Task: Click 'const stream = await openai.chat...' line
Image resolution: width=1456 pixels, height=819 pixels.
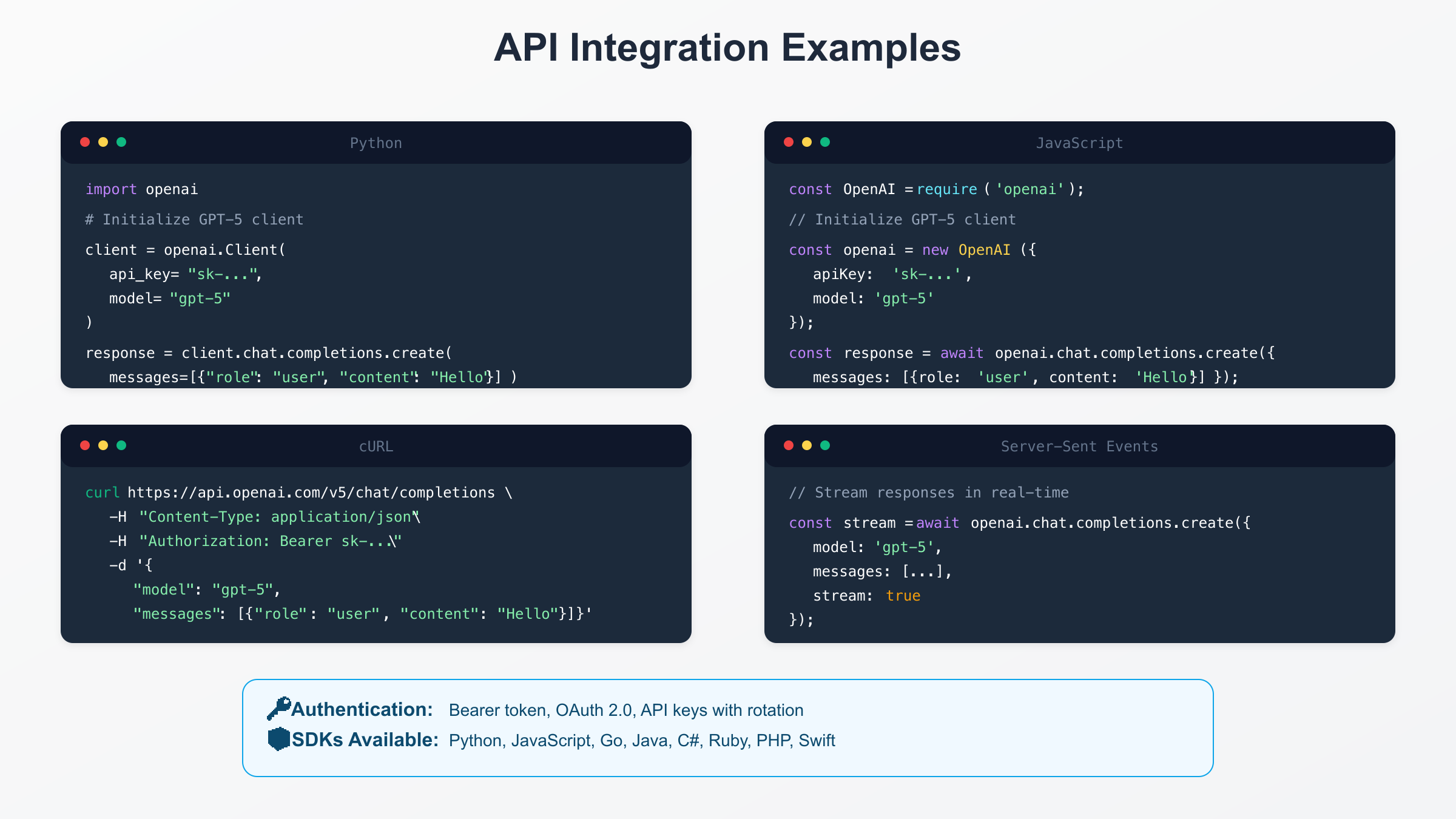Action: (x=1020, y=523)
